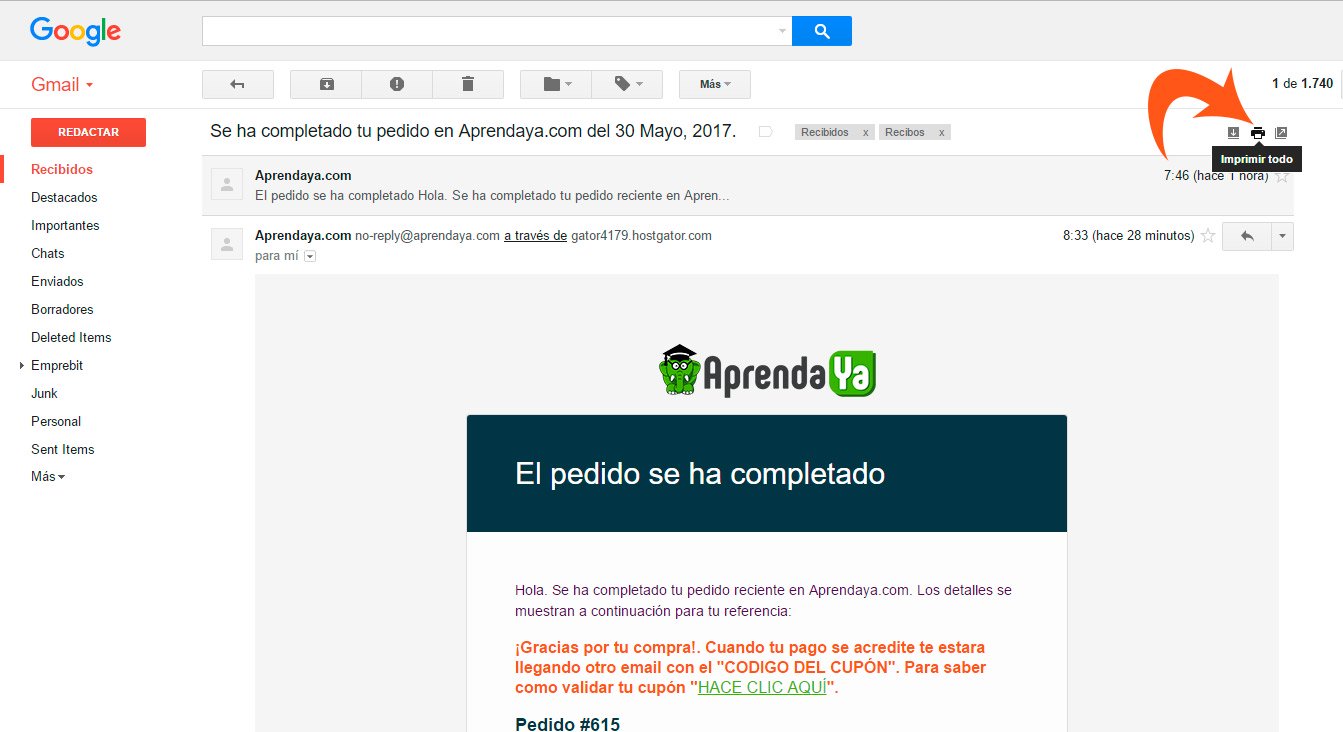
Task: Report message as spam
Action: tap(397, 84)
